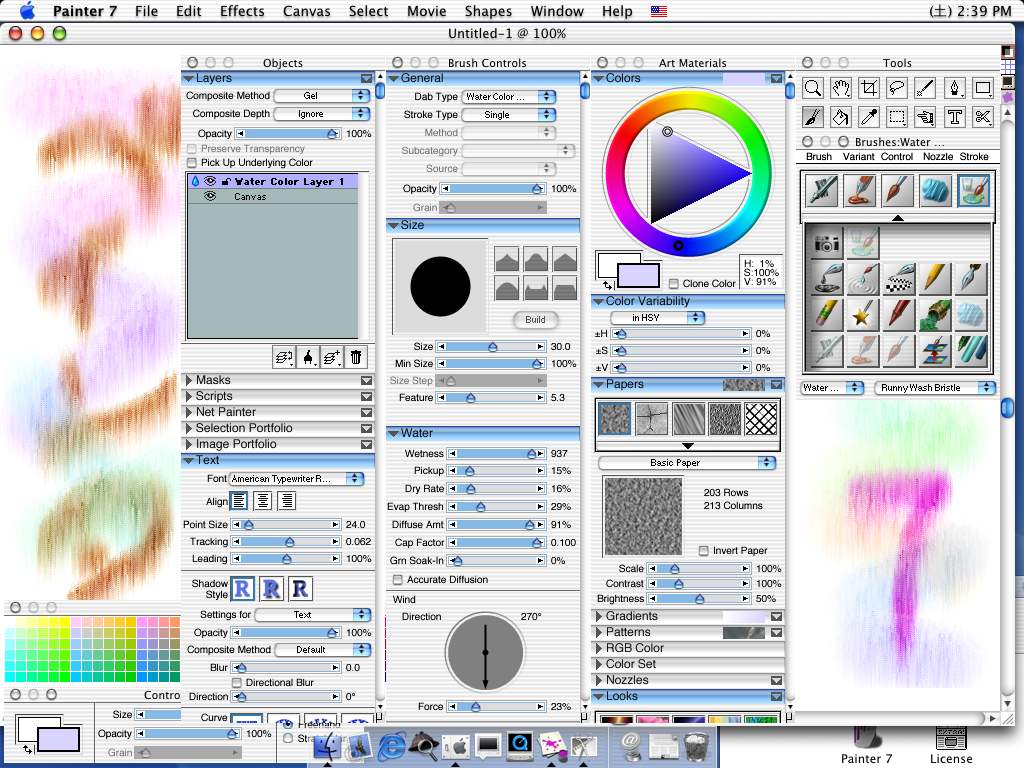Open Runny Wash Bristle variant dropdown
Viewport: 1024px width, 768px height.
click(935, 388)
